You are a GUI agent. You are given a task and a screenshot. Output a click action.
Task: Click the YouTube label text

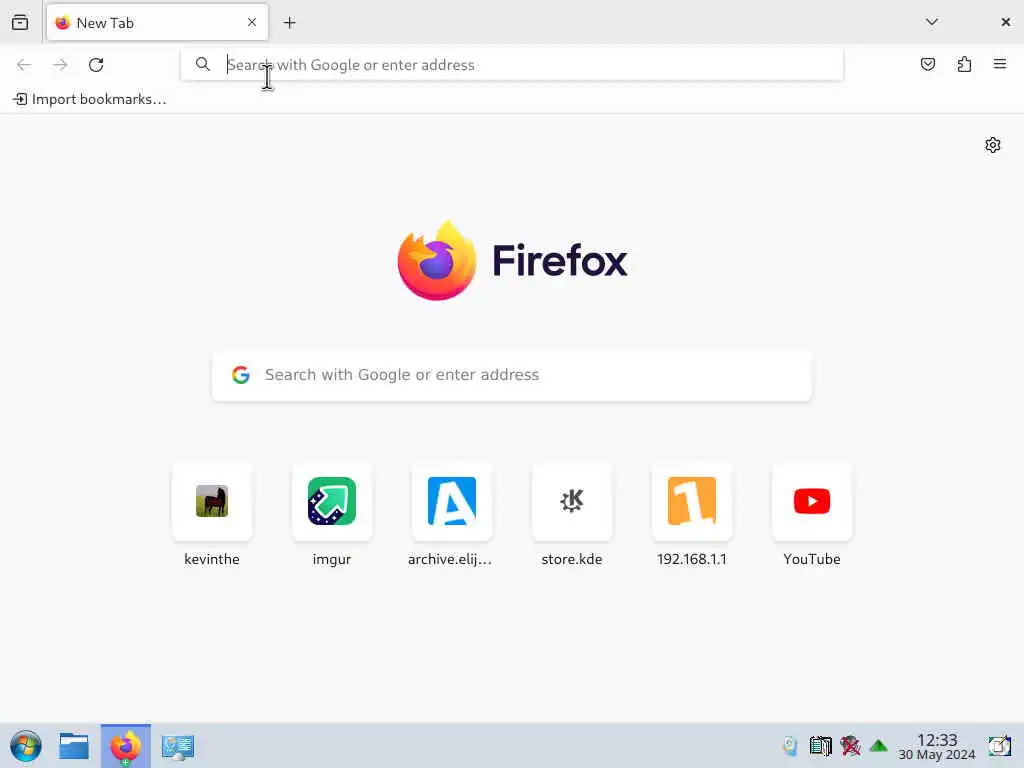click(812, 560)
